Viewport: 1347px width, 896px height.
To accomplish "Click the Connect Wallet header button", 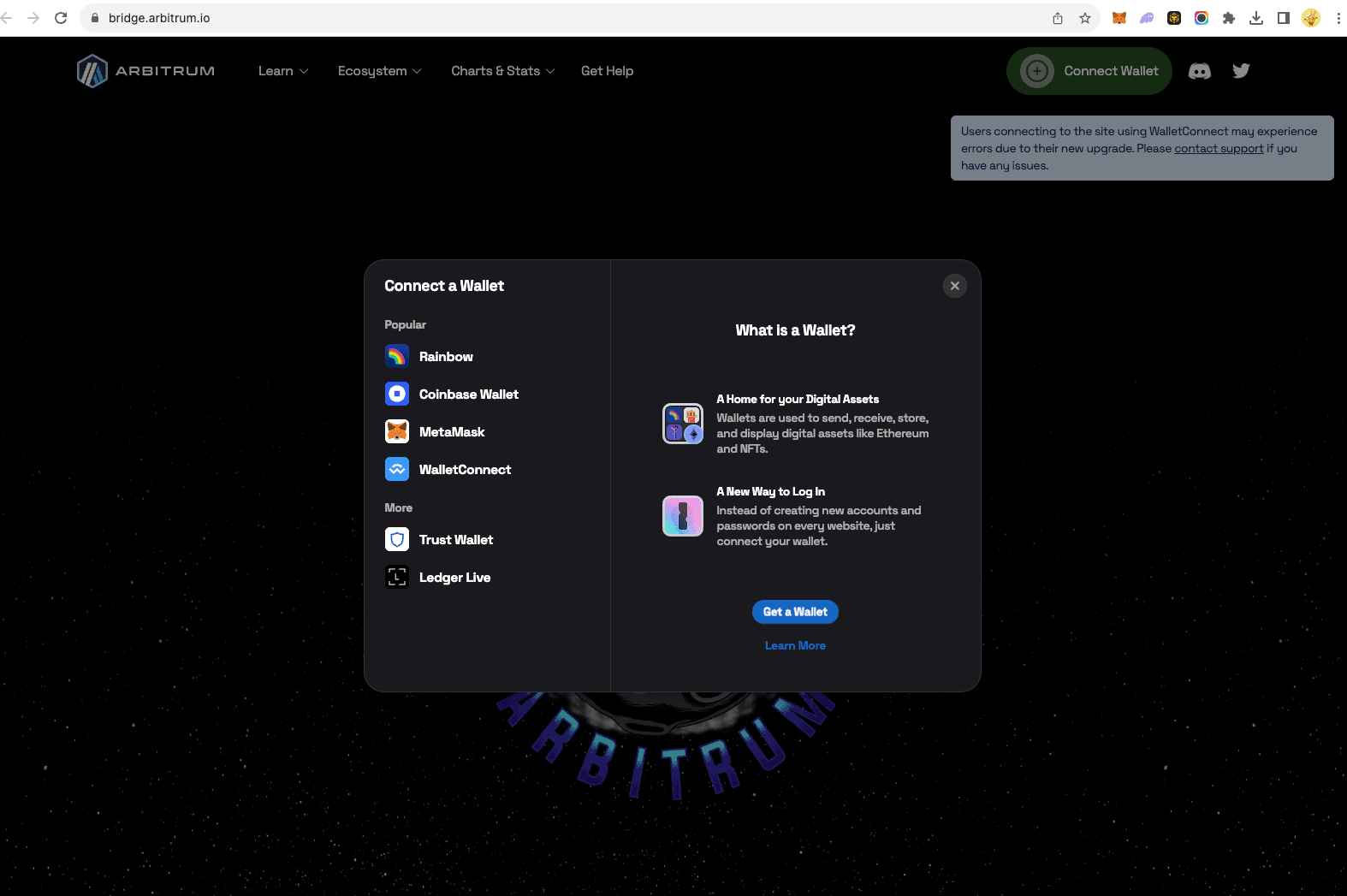I will click(1089, 71).
